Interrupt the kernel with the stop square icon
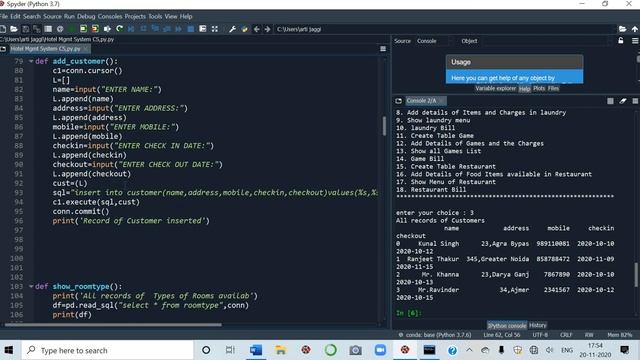Image resolution: width=640 pixels, height=360 pixels. tap(610, 101)
